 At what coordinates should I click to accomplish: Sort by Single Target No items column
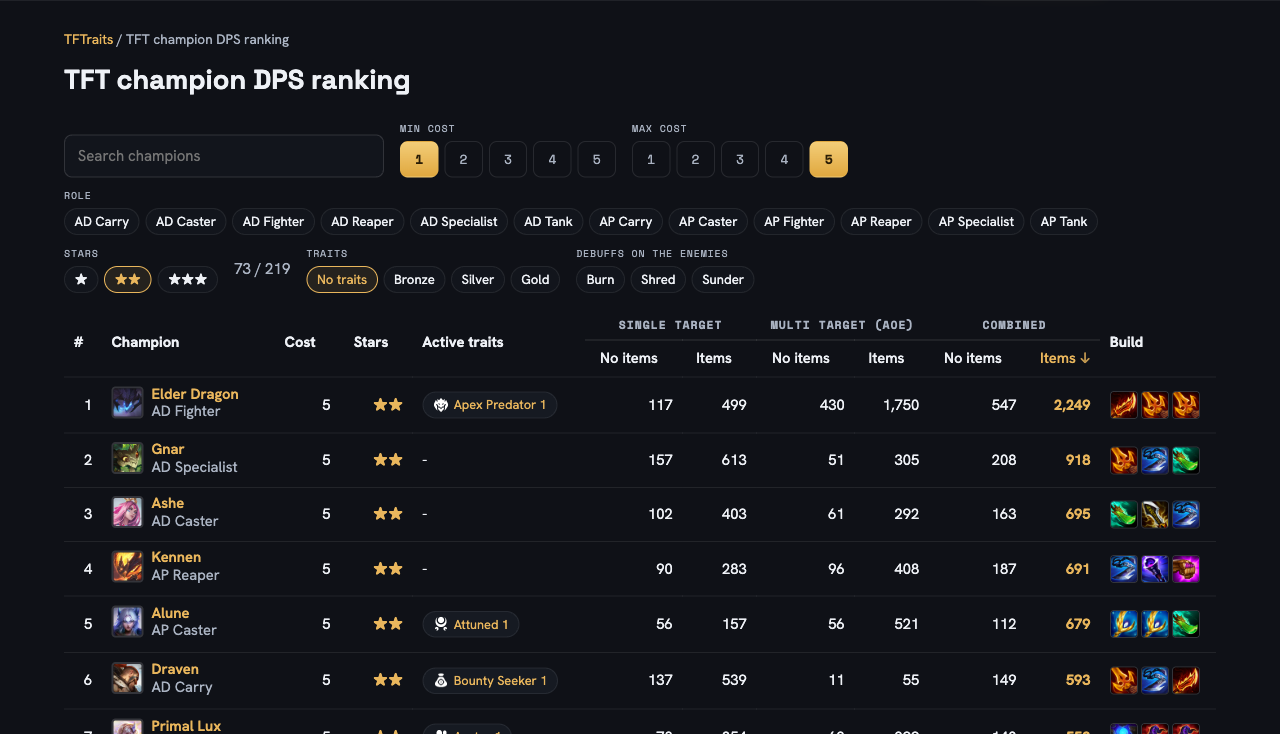coord(629,358)
